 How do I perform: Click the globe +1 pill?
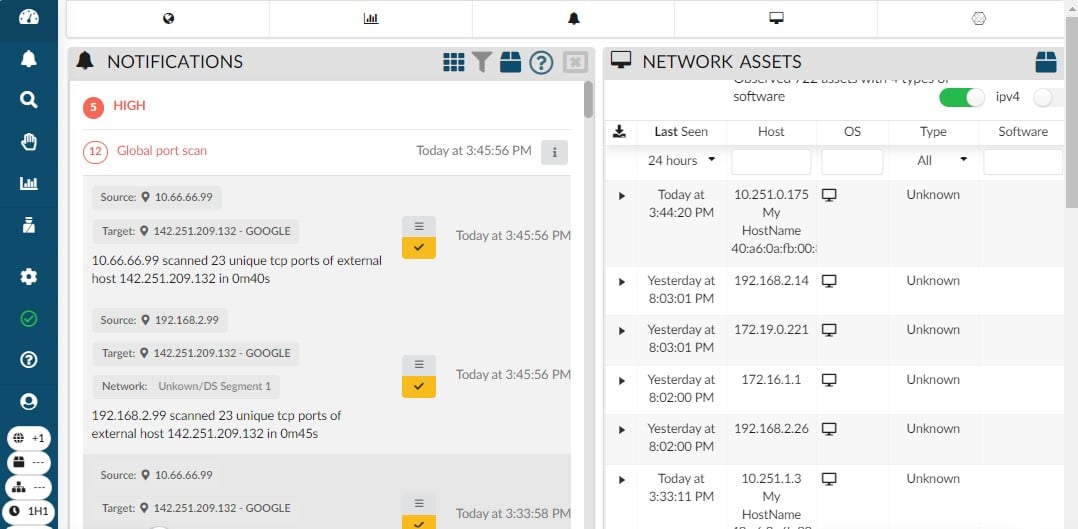[29, 438]
